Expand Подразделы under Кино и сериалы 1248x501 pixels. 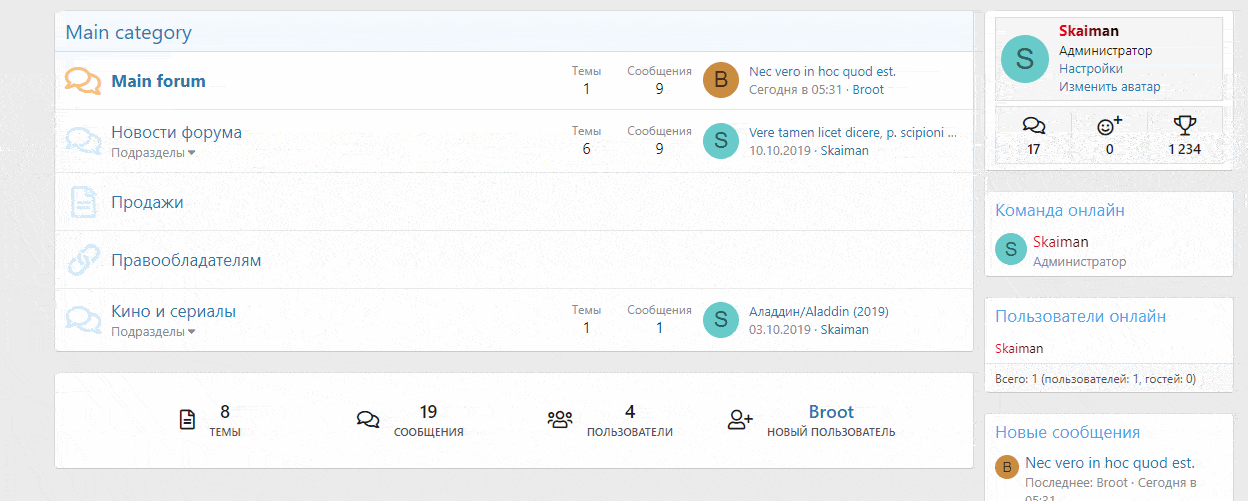pyautogui.click(x=153, y=331)
